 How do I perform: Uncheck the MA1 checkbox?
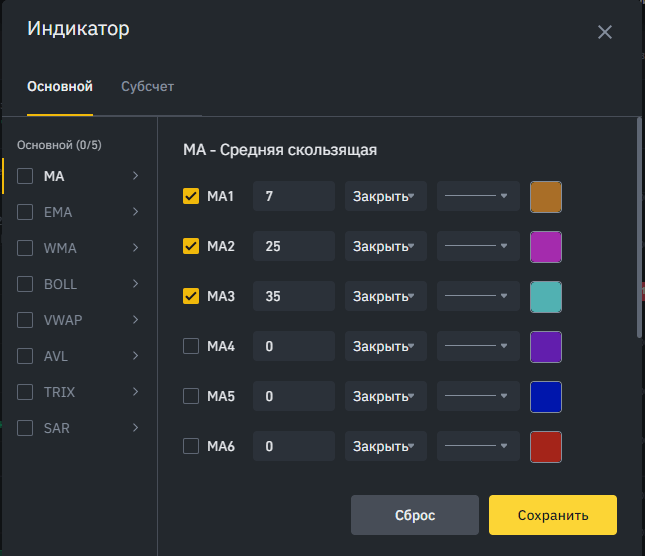point(191,196)
